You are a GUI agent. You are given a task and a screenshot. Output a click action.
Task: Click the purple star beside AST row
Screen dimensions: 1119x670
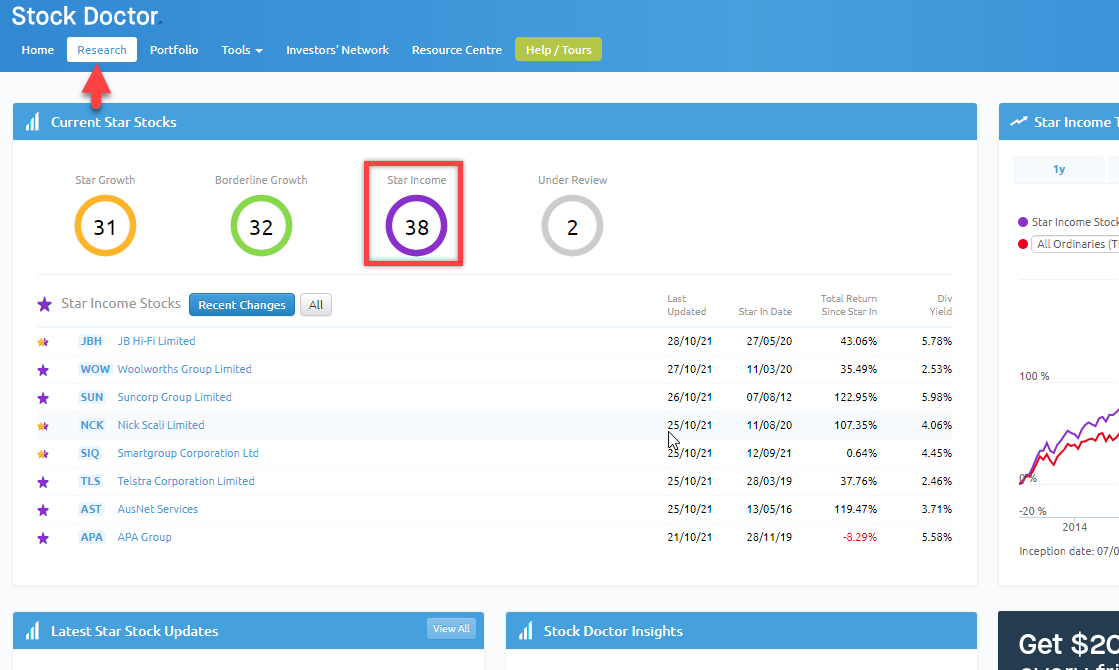(43, 509)
